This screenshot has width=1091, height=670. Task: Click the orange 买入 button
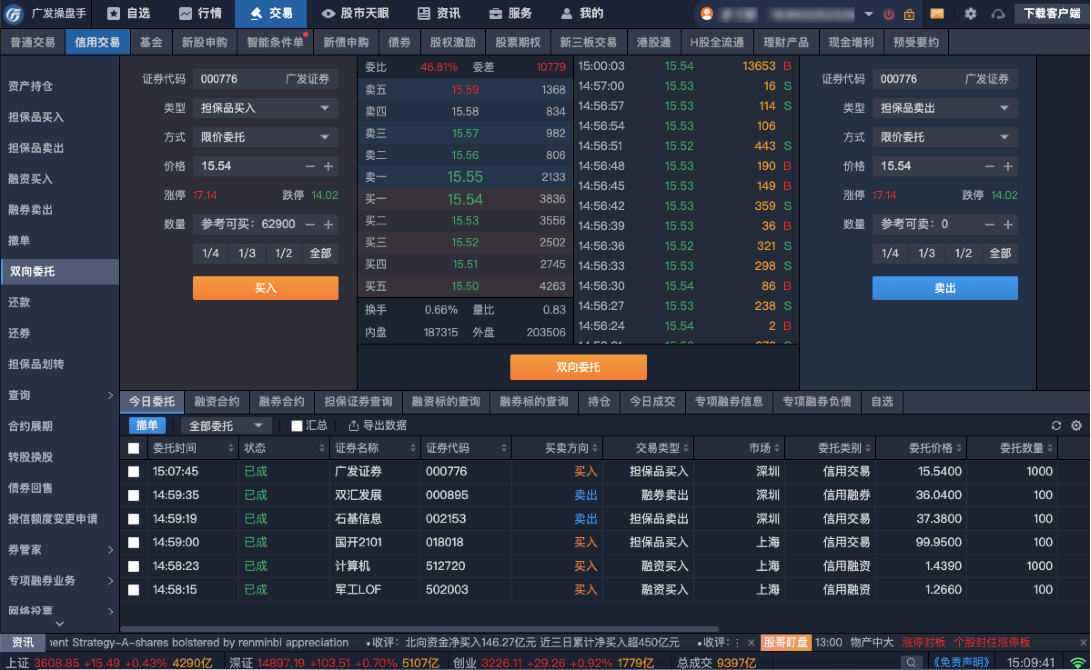266,288
